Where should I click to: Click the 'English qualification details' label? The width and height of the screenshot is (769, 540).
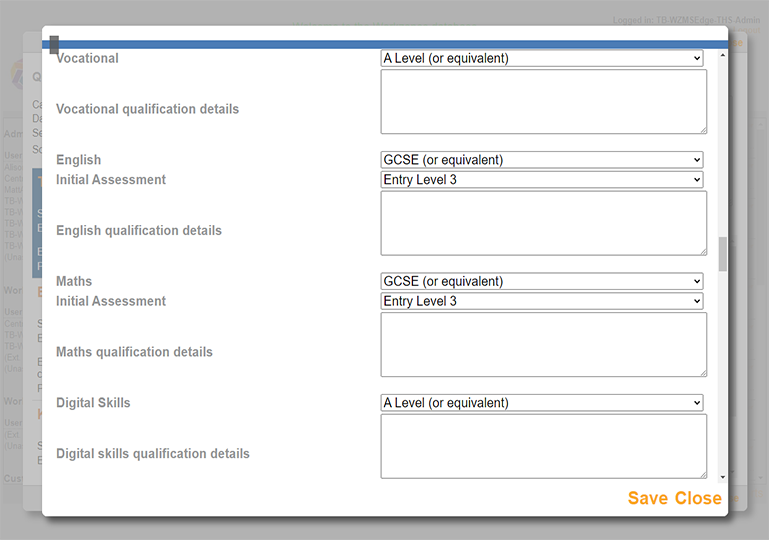coord(139,231)
